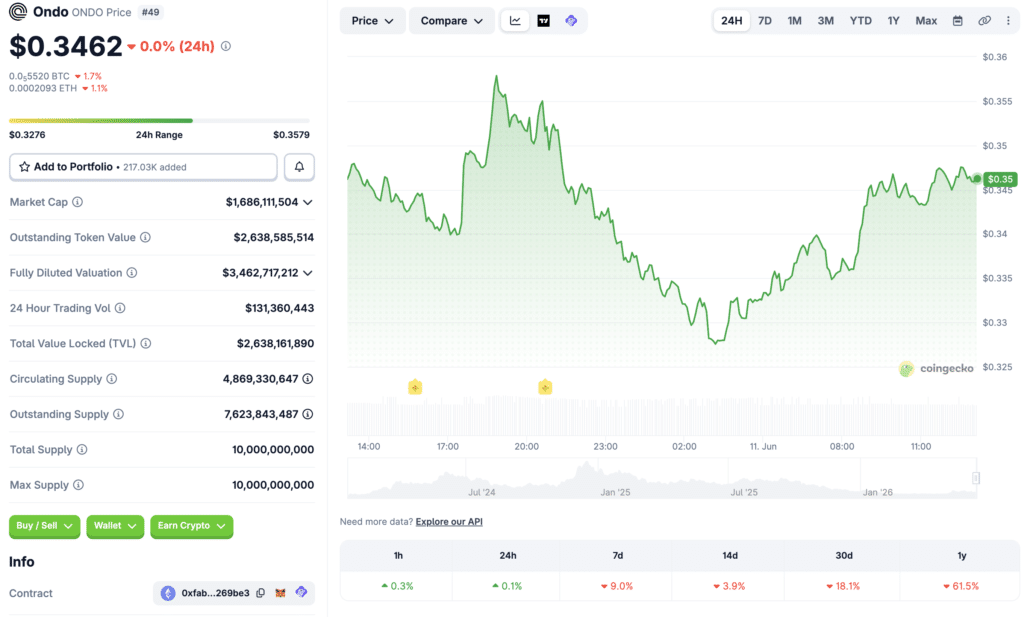Open info icon next to 24h price change
The width and height of the screenshot is (1024, 617).
click(226, 46)
